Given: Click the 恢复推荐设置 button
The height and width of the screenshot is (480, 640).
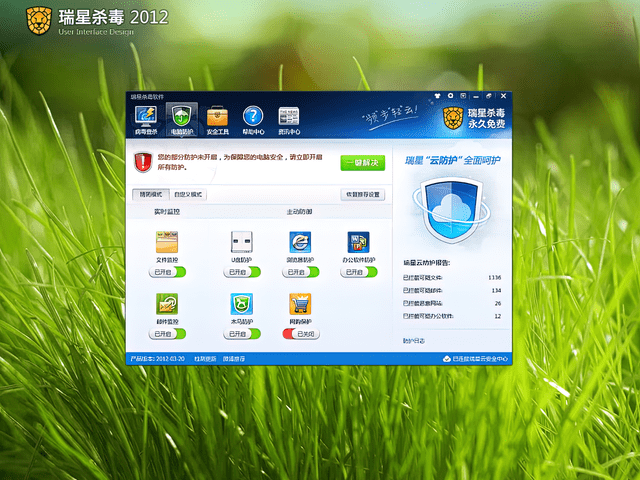Looking at the screenshot, I should point(363,195).
